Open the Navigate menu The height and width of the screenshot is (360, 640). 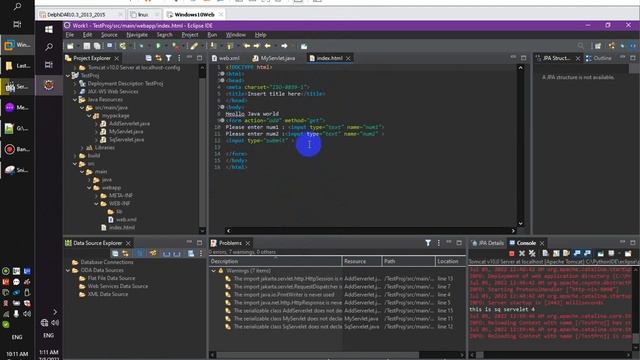click(x=137, y=35)
